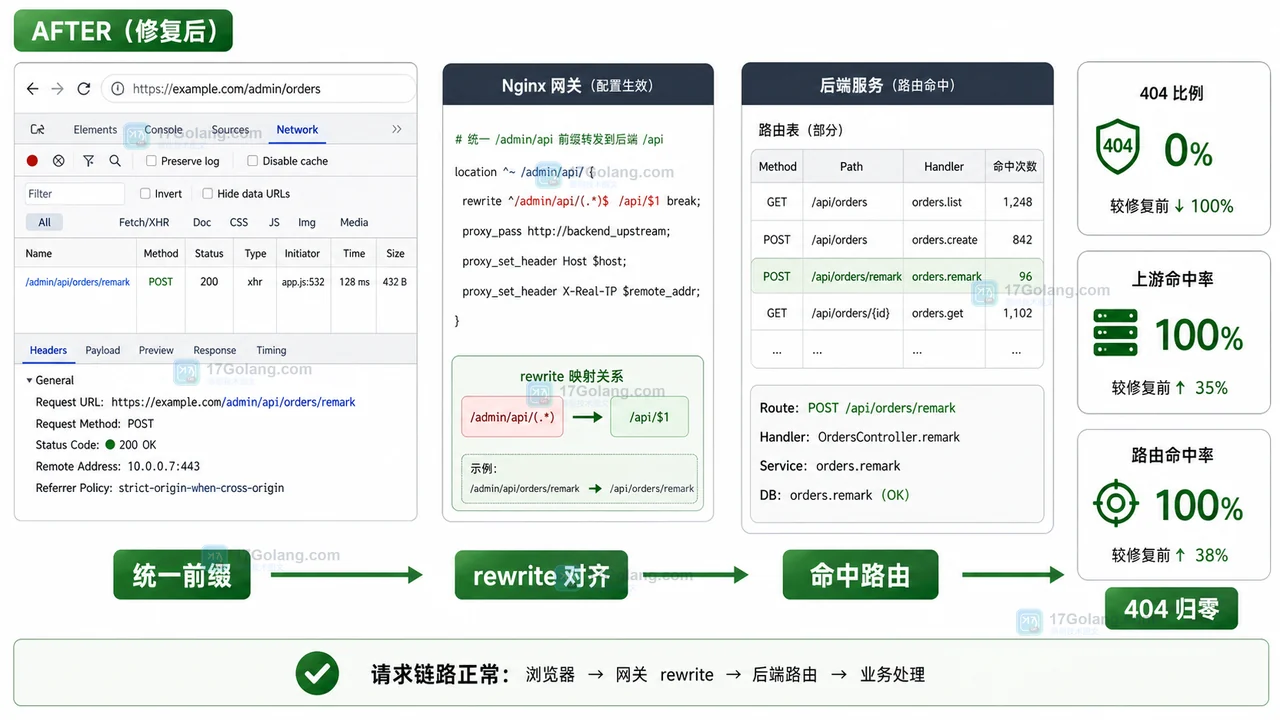Click Status Code 200 OK value
The width and height of the screenshot is (1280, 720).
[130, 445]
